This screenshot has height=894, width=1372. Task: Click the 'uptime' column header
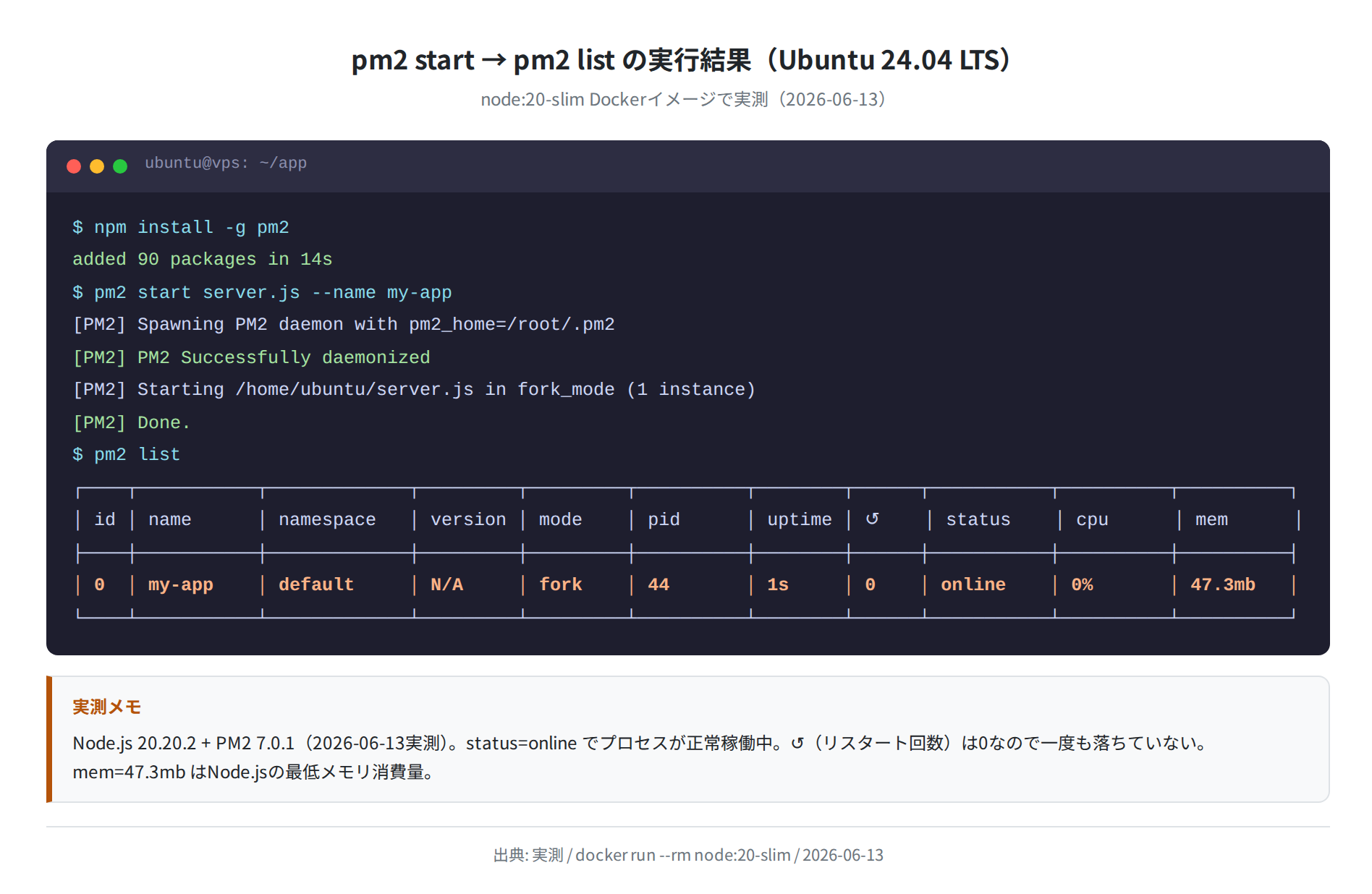coord(800,520)
